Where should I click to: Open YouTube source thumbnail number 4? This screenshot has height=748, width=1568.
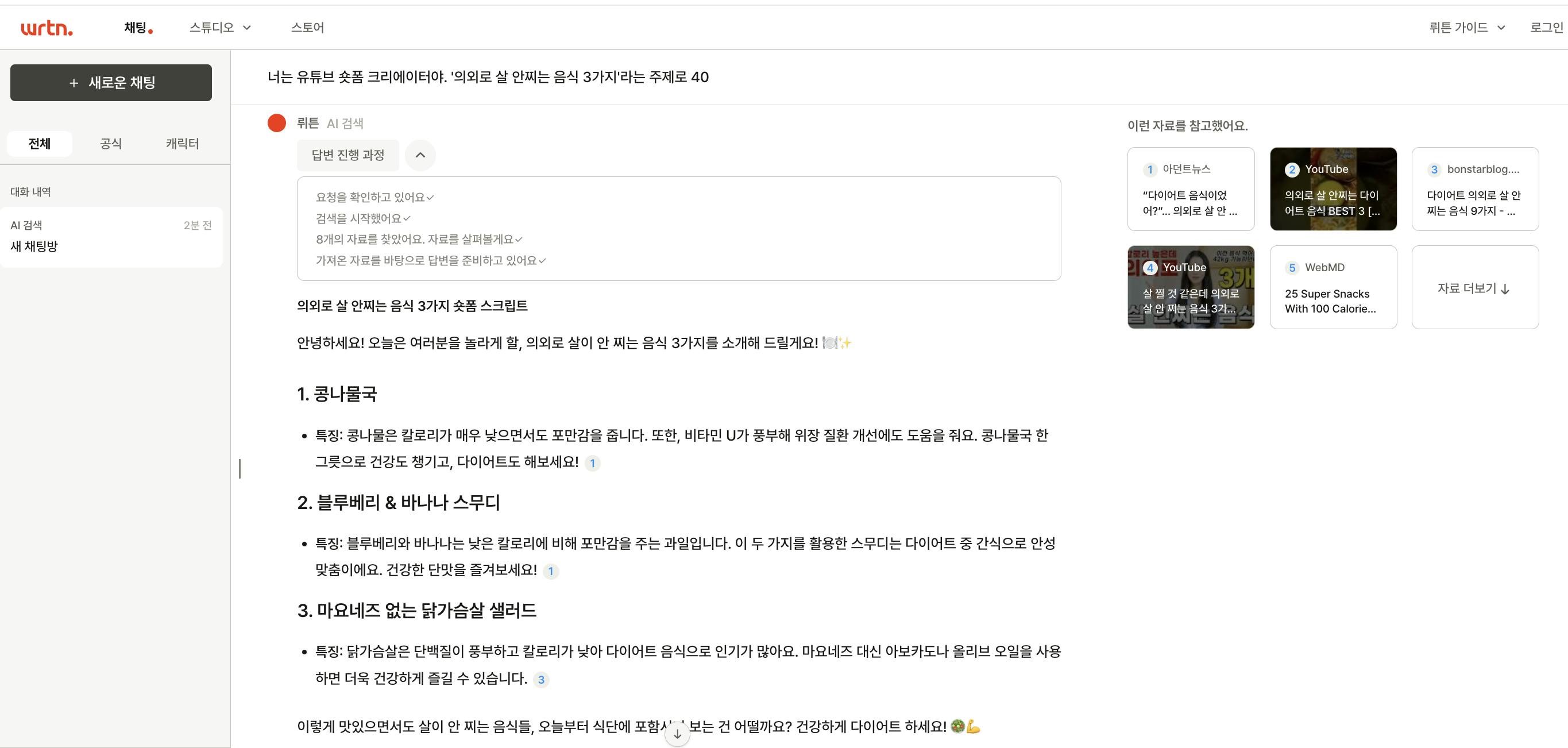pos(1191,287)
